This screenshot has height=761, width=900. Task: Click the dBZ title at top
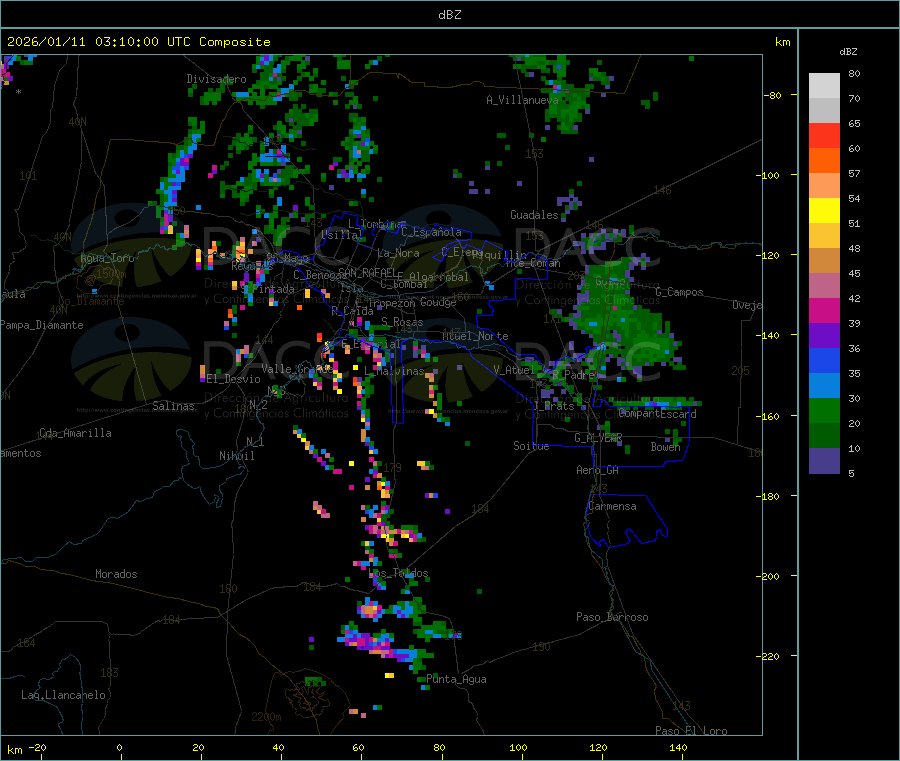coord(449,15)
